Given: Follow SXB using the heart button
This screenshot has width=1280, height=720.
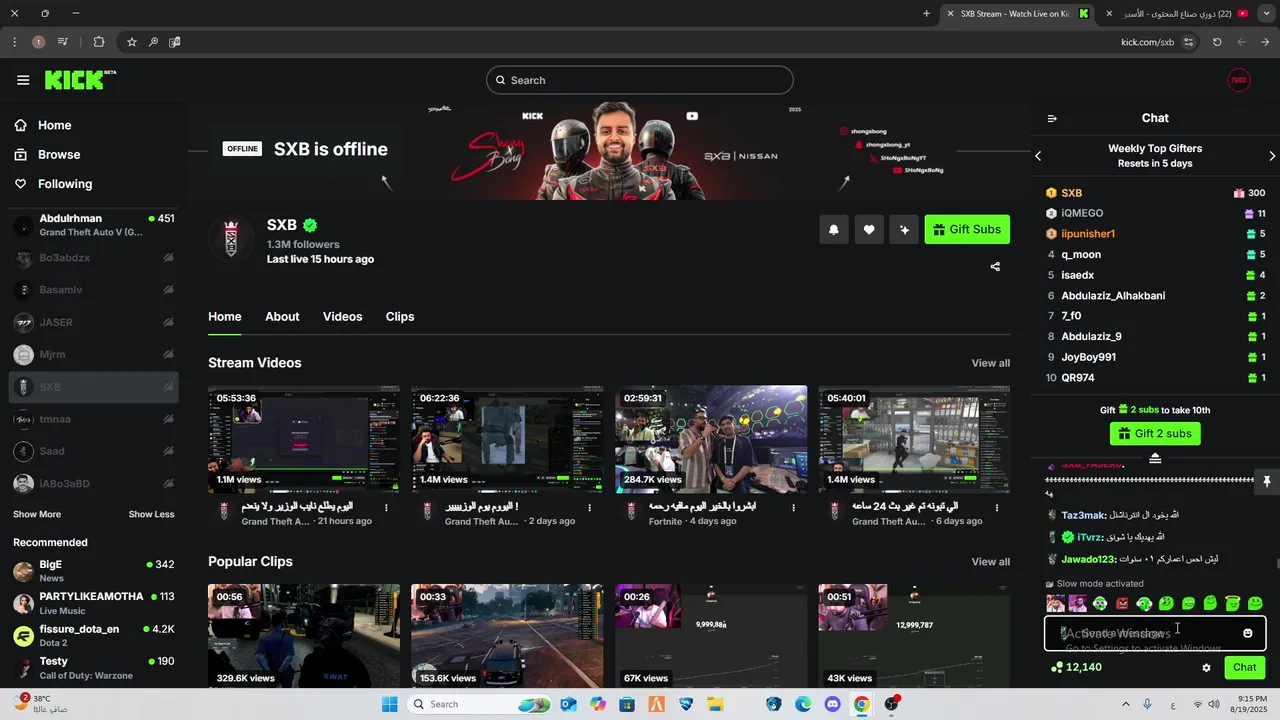Looking at the screenshot, I should click(x=869, y=230).
